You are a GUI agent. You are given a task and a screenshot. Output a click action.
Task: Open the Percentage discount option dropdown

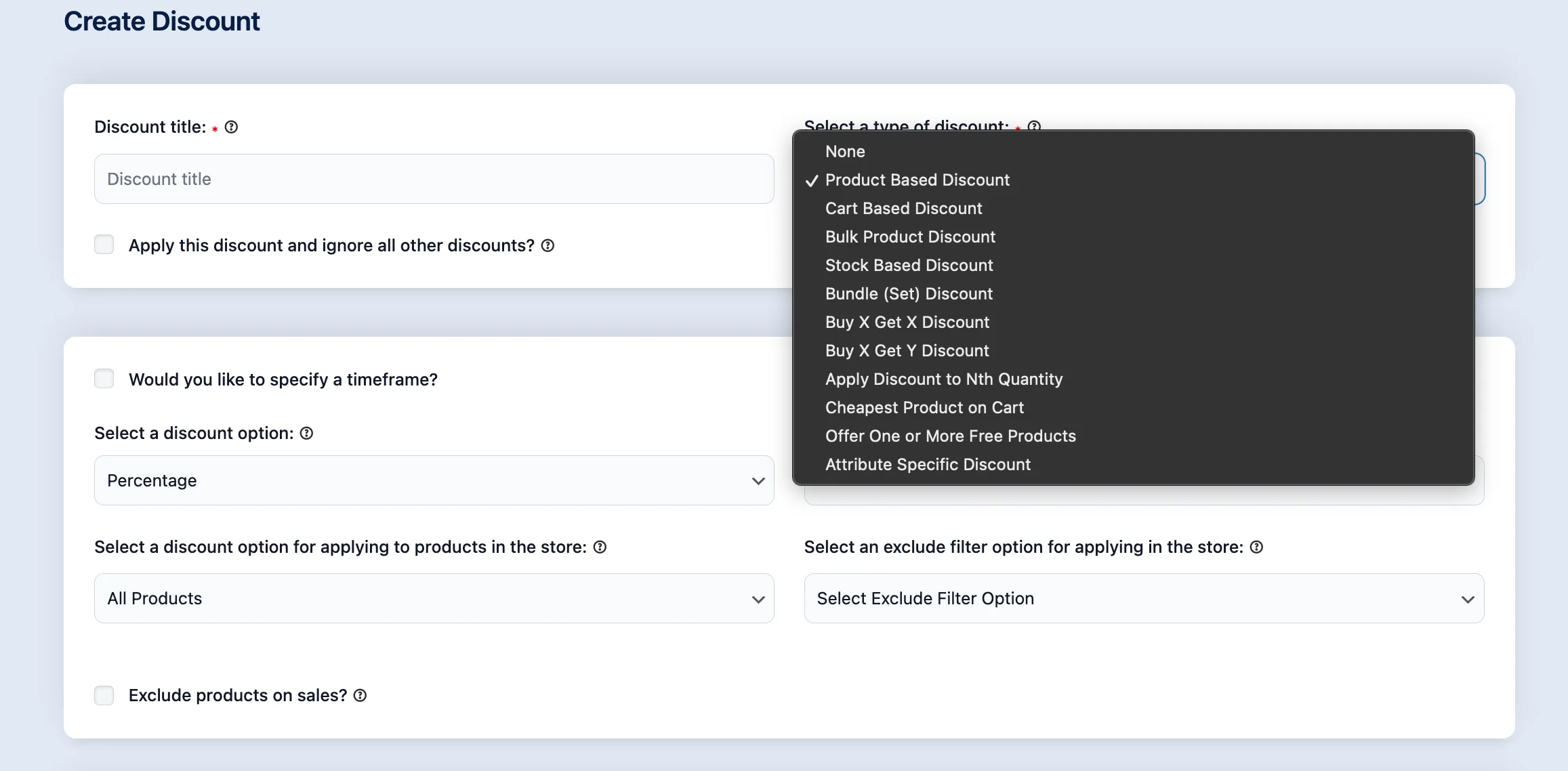434,480
